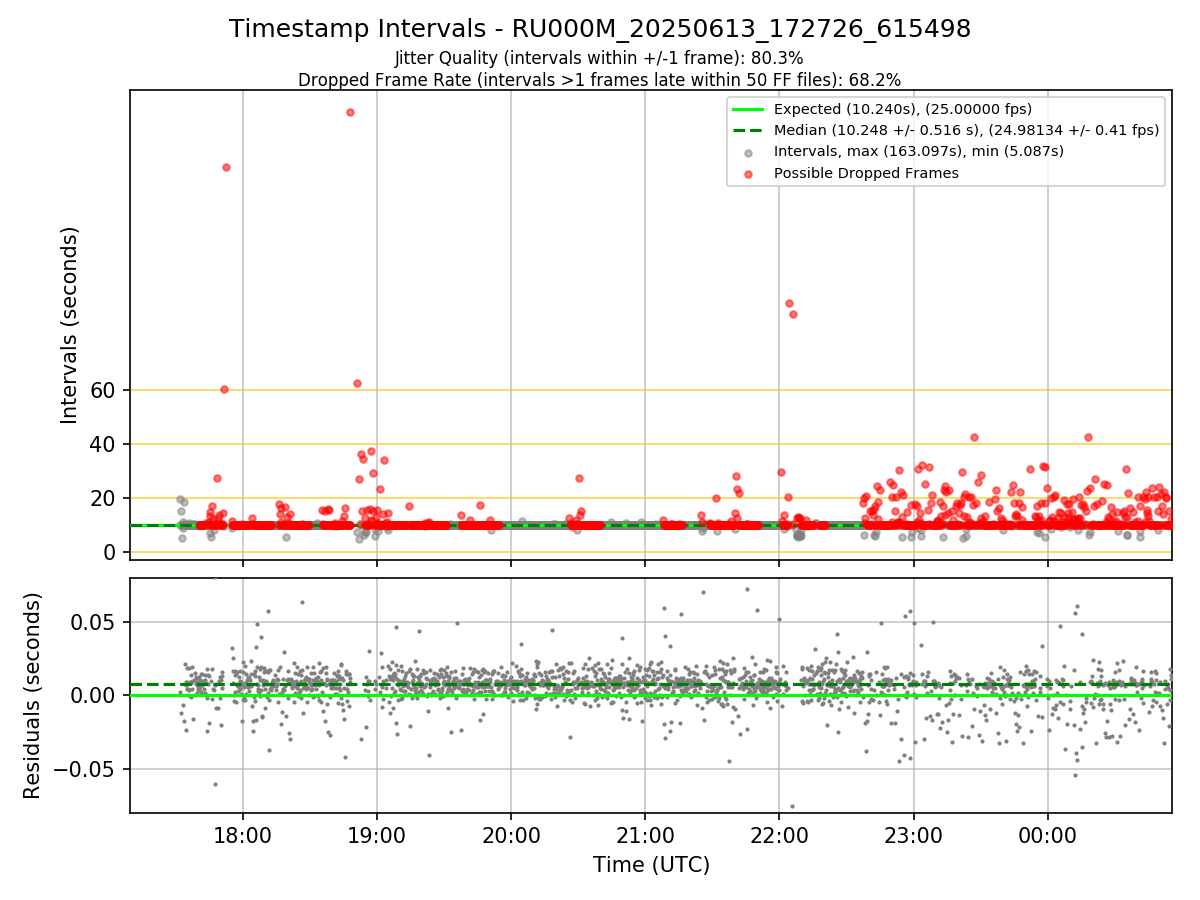Click the Dropped Frame Rate 68.2% subtitle
Viewport: 1200px width, 900px height.
coord(599,79)
